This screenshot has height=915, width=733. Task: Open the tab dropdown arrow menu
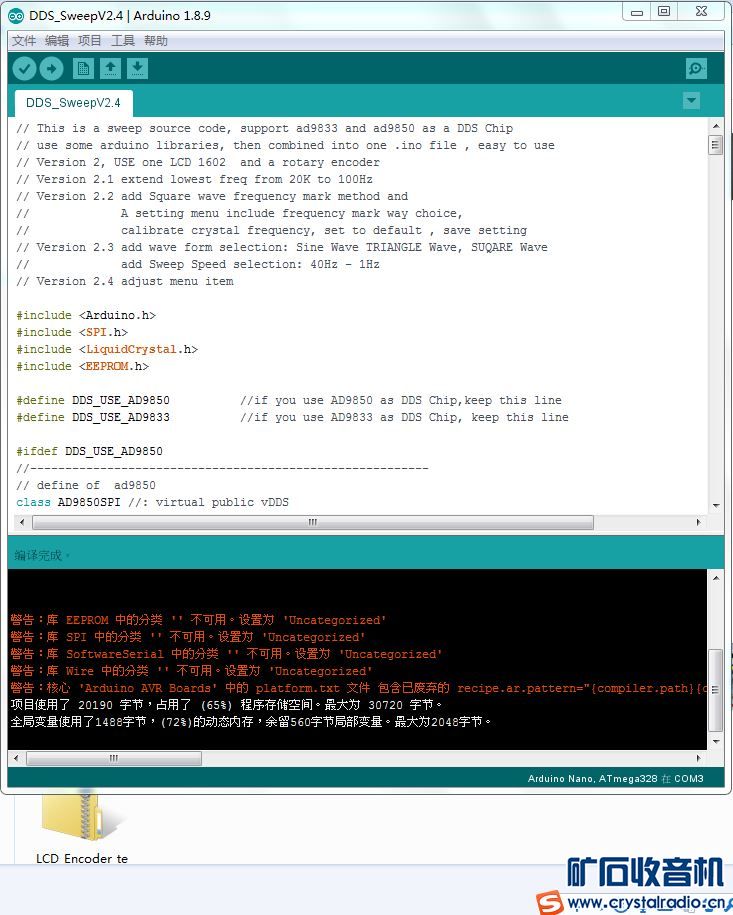tap(692, 101)
